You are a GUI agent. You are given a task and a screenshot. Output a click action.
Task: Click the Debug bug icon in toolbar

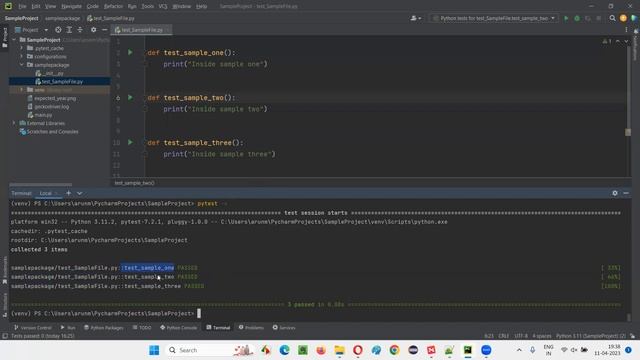coord(577,18)
